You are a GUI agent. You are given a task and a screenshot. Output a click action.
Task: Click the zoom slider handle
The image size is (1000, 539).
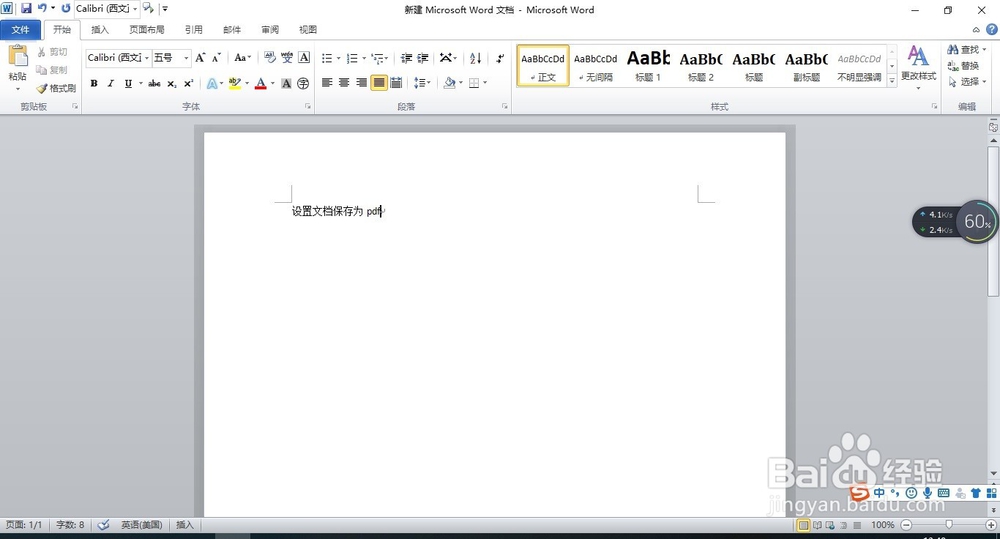[949, 525]
